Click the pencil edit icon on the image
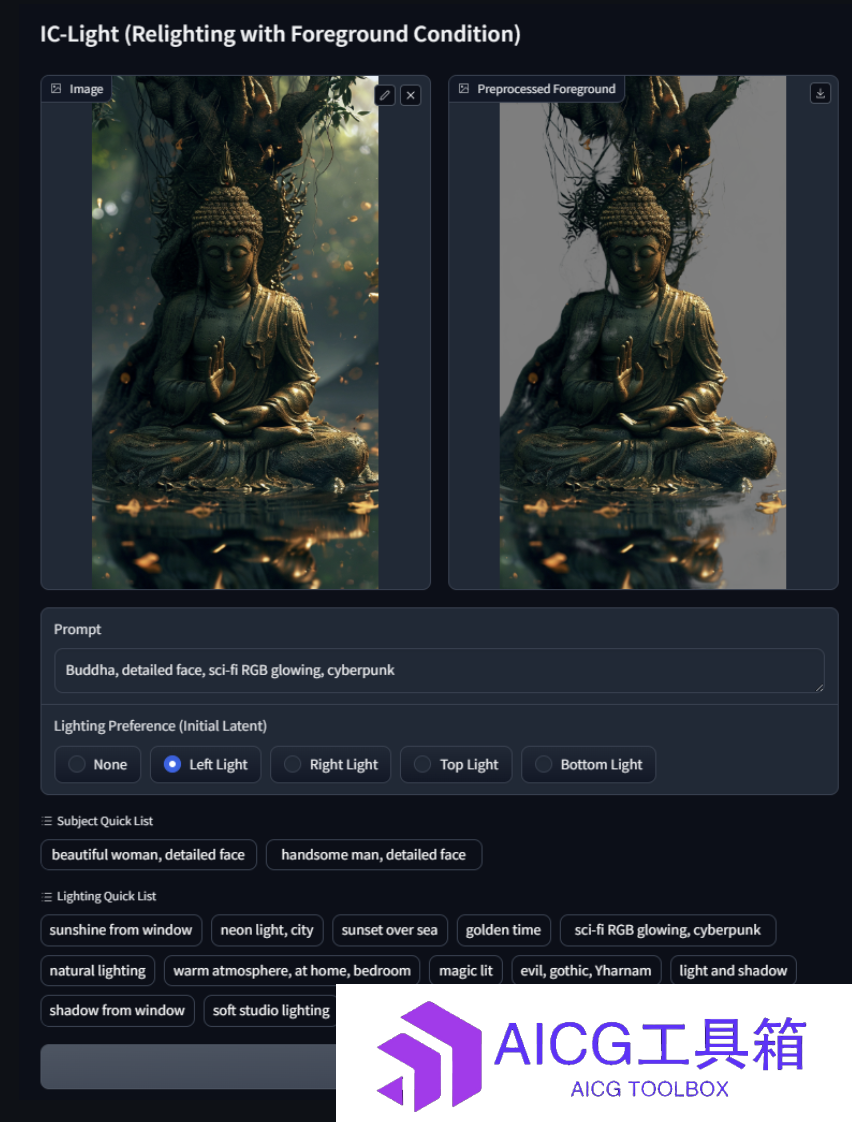 click(385, 95)
